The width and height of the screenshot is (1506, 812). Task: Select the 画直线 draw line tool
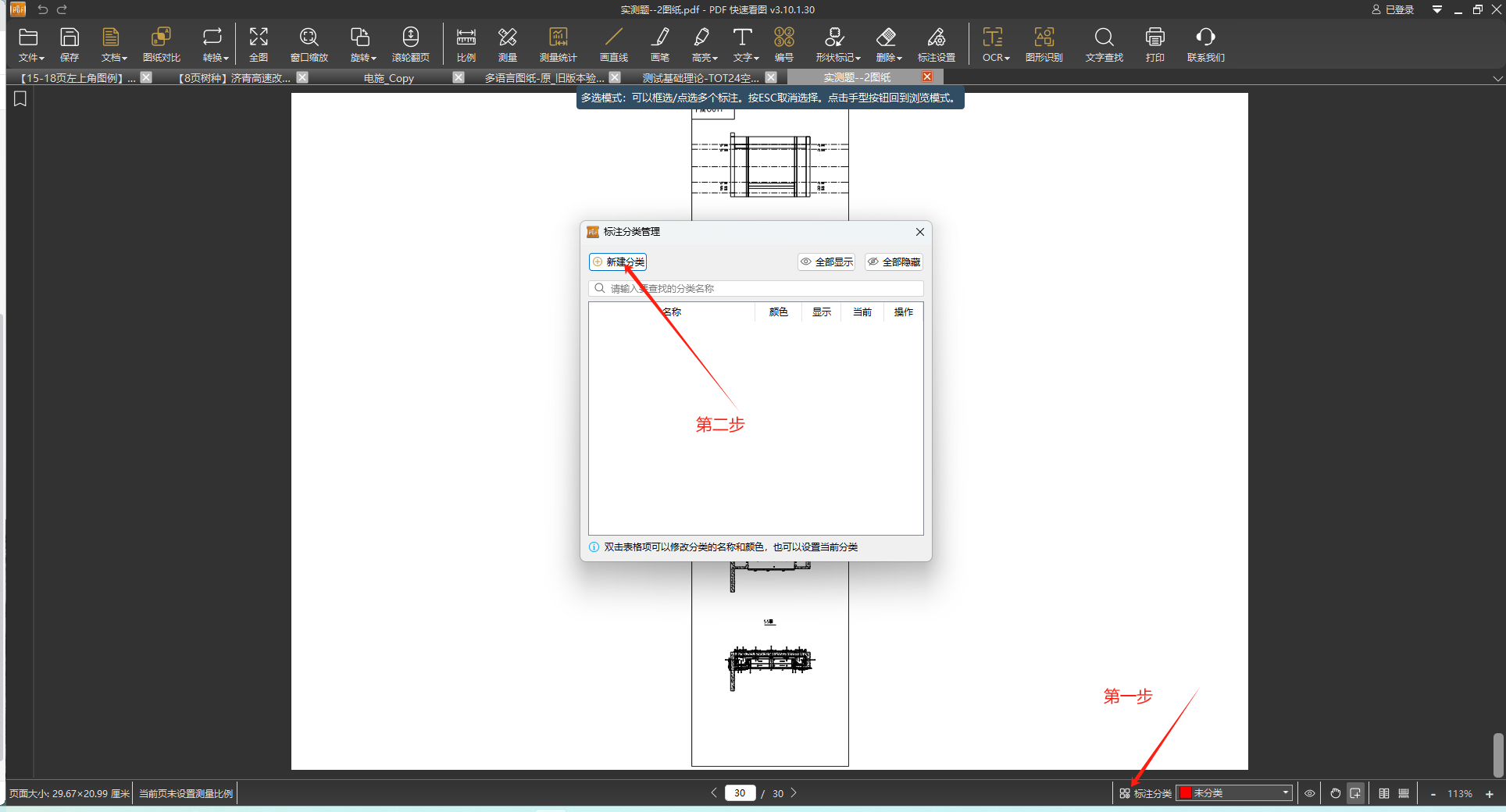614,45
